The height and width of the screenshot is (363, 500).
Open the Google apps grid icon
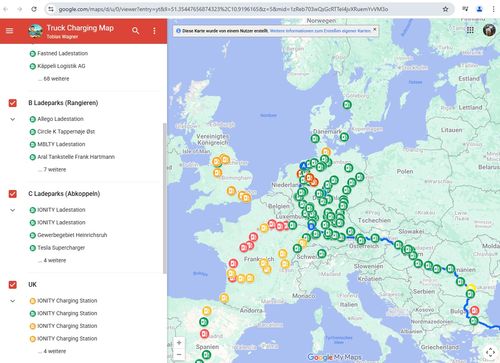tap(470, 30)
